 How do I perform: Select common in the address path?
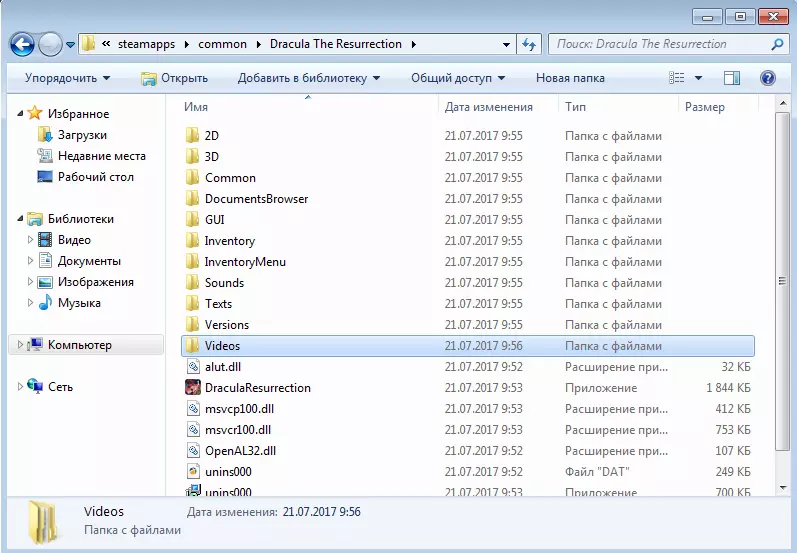[222, 44]
